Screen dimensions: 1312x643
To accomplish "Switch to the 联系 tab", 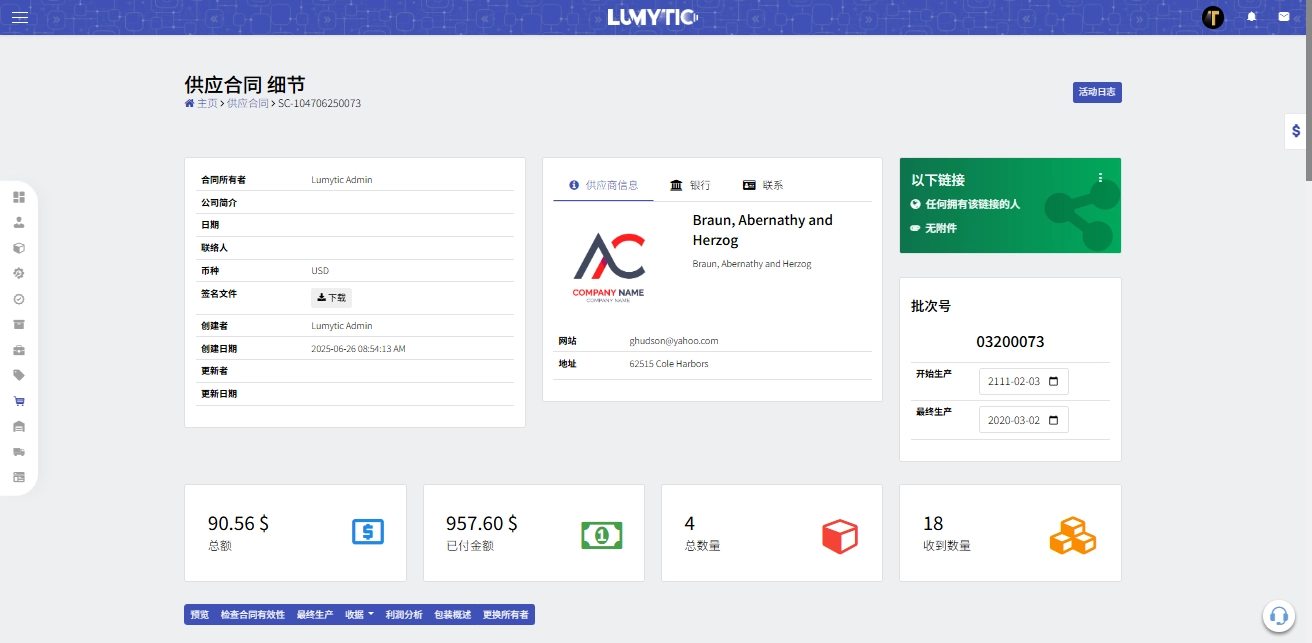I will 763,185.
